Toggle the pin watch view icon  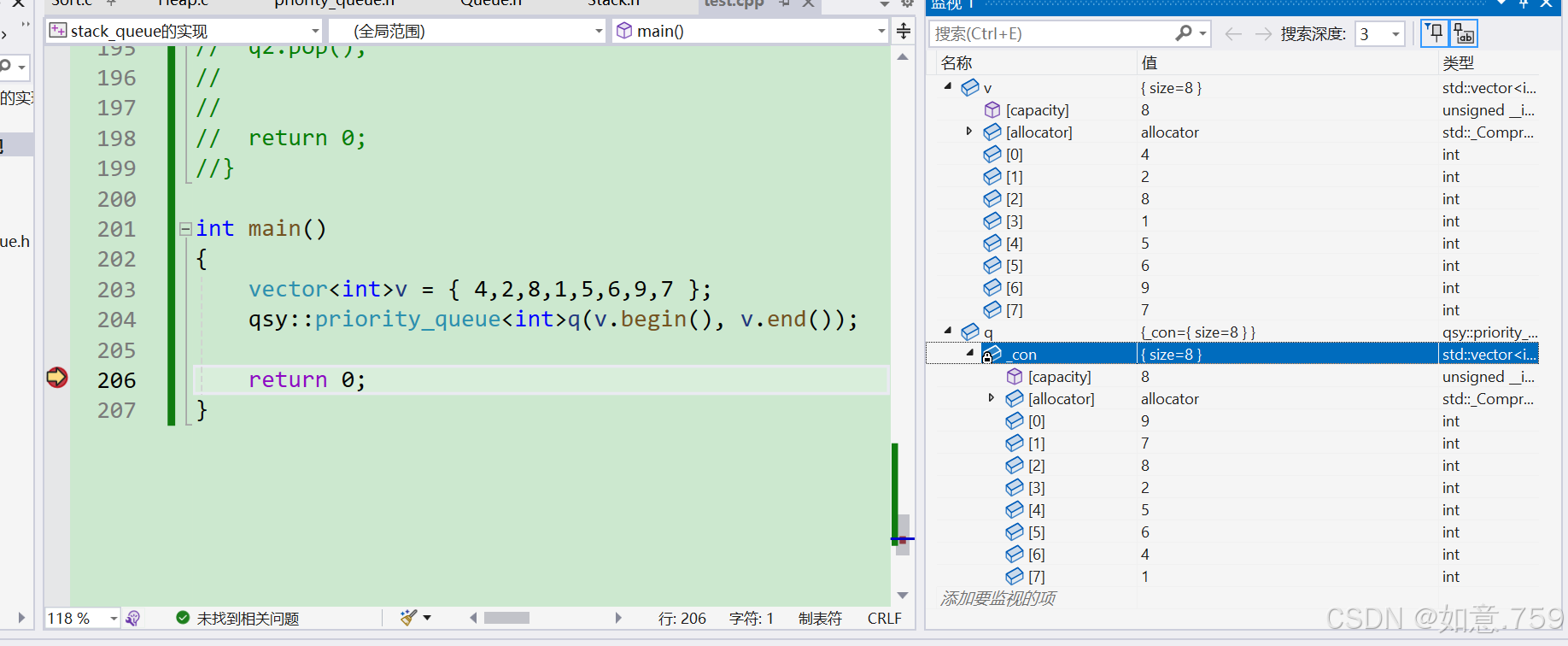tap(1435, 34)
